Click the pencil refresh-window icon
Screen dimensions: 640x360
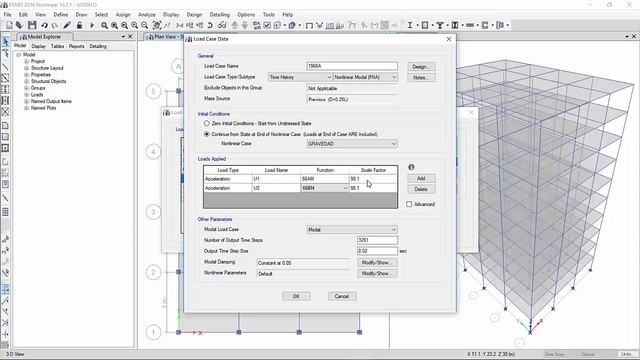67,25
